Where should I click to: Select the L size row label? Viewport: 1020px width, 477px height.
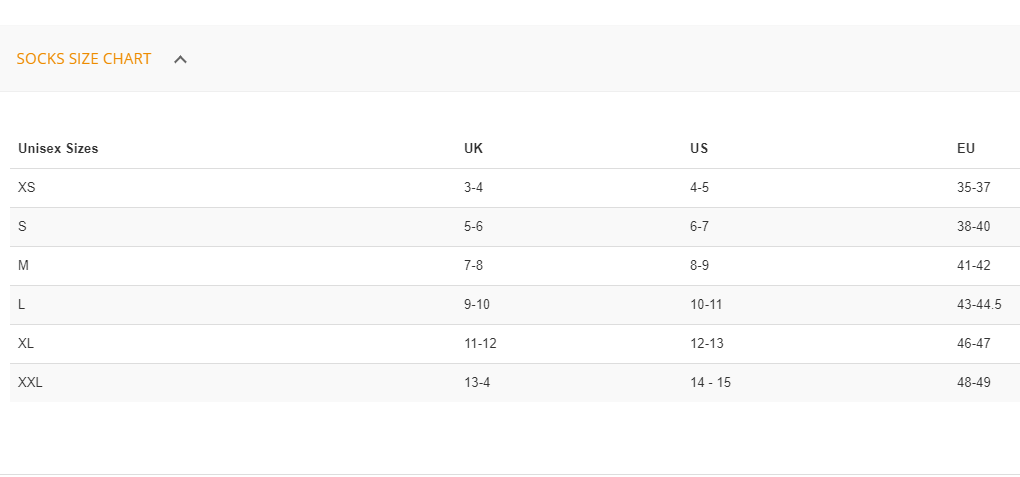[22, 304]
